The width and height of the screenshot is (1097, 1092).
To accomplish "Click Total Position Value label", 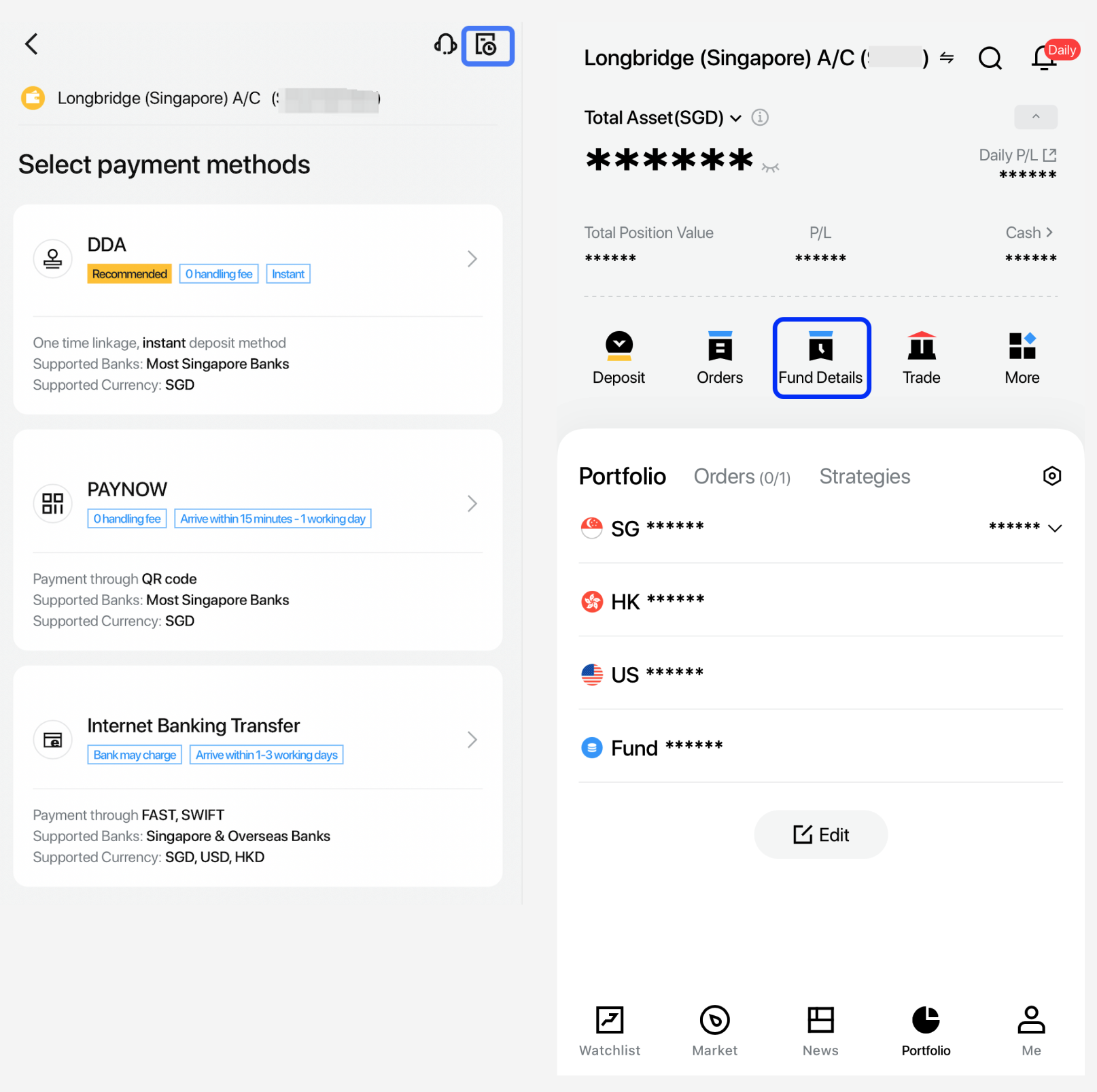I will pyautogui.click(x=648, y=233).
